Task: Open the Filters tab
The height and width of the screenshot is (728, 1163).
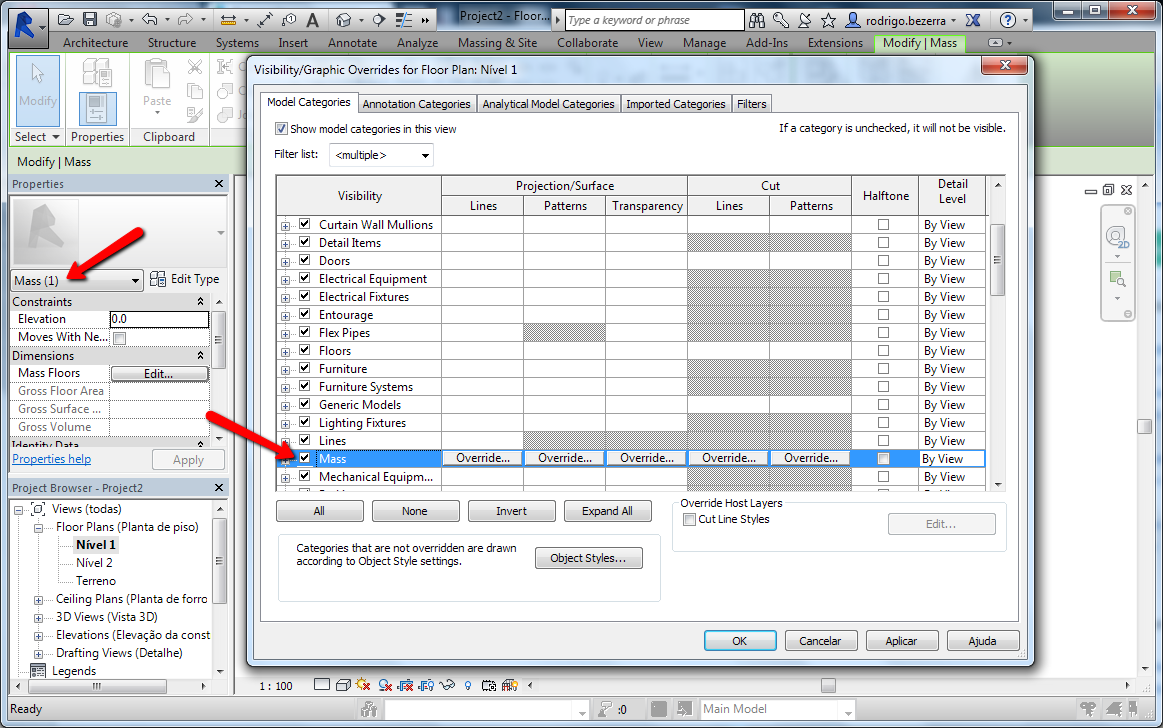Action: (x=751, y=104)
